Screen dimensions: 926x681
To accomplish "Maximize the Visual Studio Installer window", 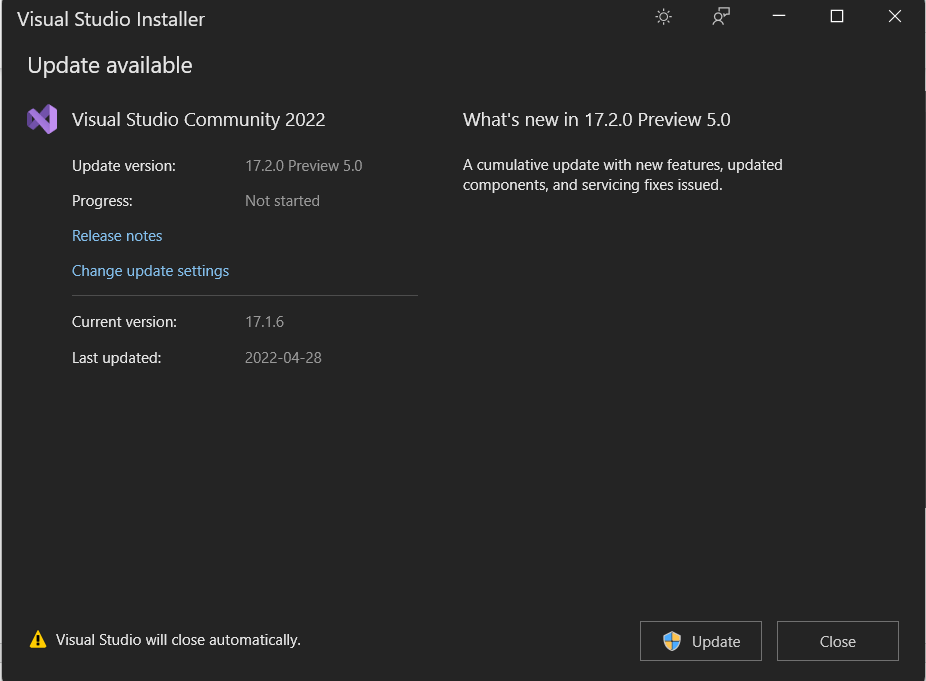I will (837, 17).
